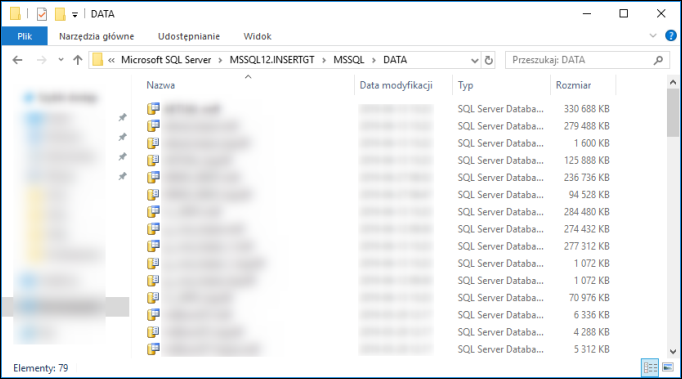Viewport: 682px width, 379px height.
Task: Go back using the back arrow
Action: click(x=17, y=60)
